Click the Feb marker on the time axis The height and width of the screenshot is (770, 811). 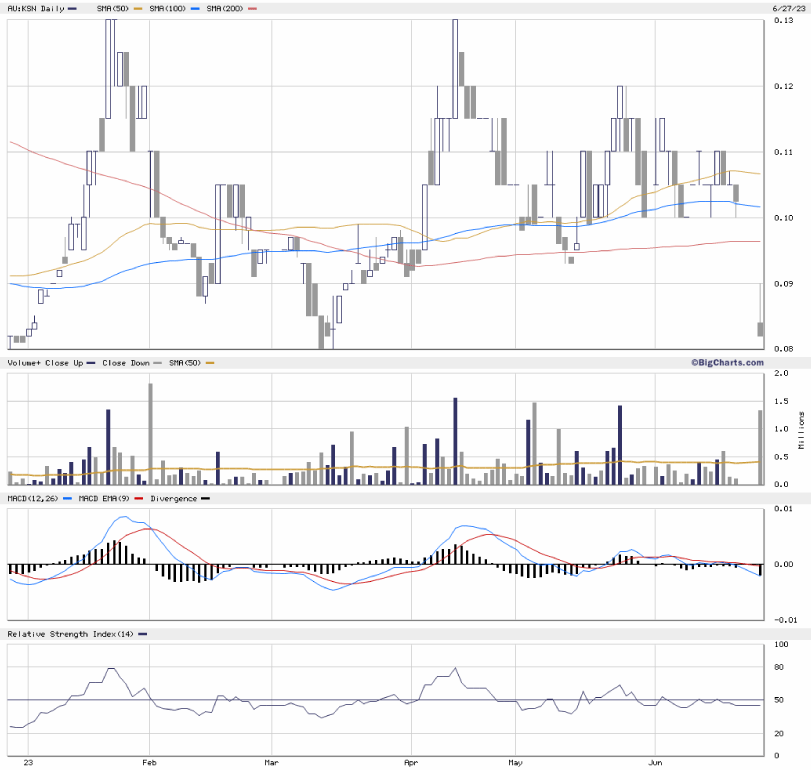click(x=150, y=761)
